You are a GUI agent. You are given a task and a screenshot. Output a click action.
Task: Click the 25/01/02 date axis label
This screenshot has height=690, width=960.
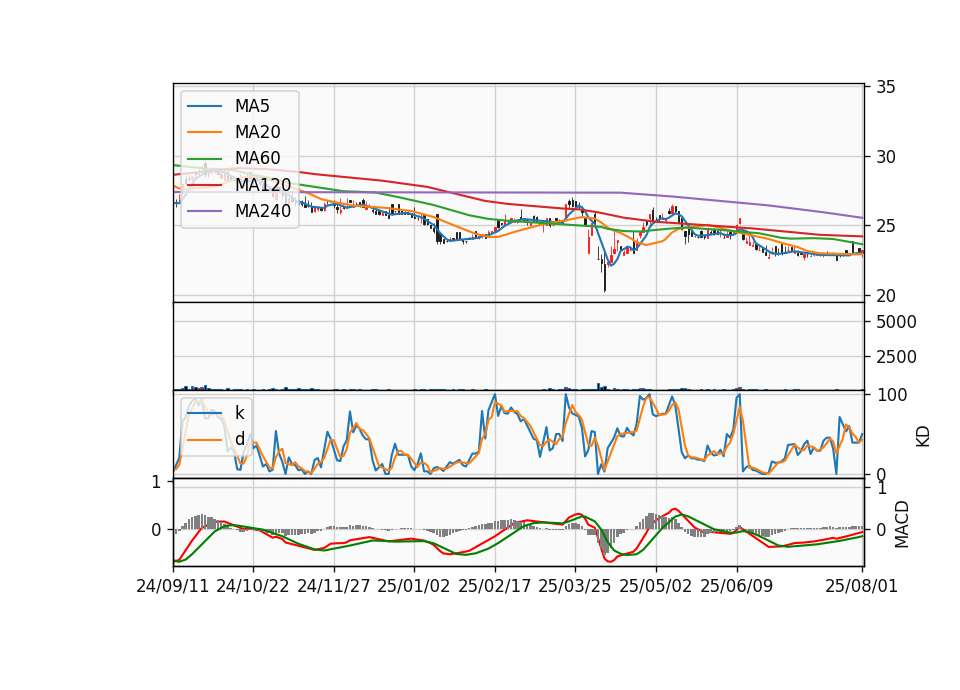414,586
